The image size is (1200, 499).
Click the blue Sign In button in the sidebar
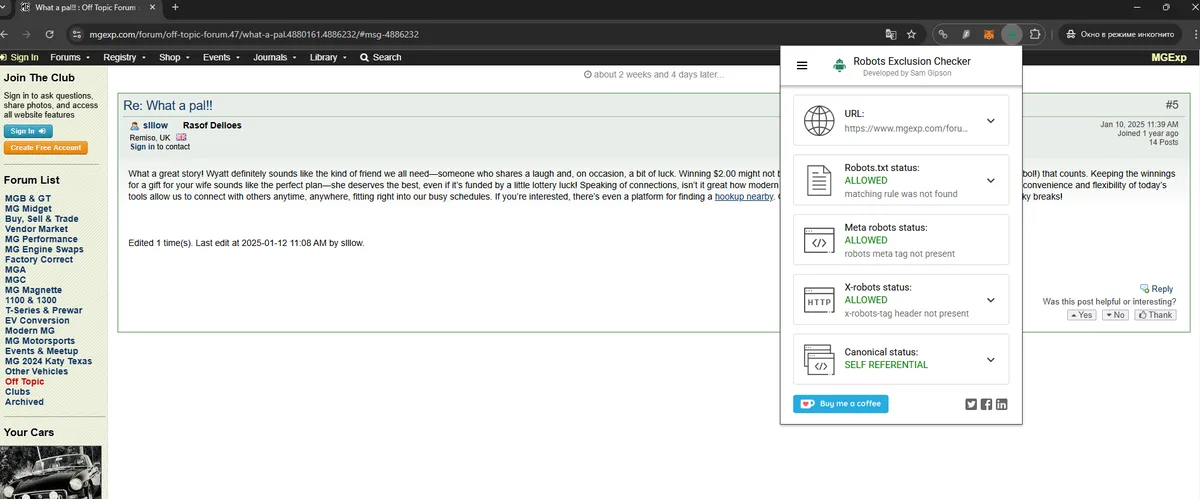click(28, 131)
